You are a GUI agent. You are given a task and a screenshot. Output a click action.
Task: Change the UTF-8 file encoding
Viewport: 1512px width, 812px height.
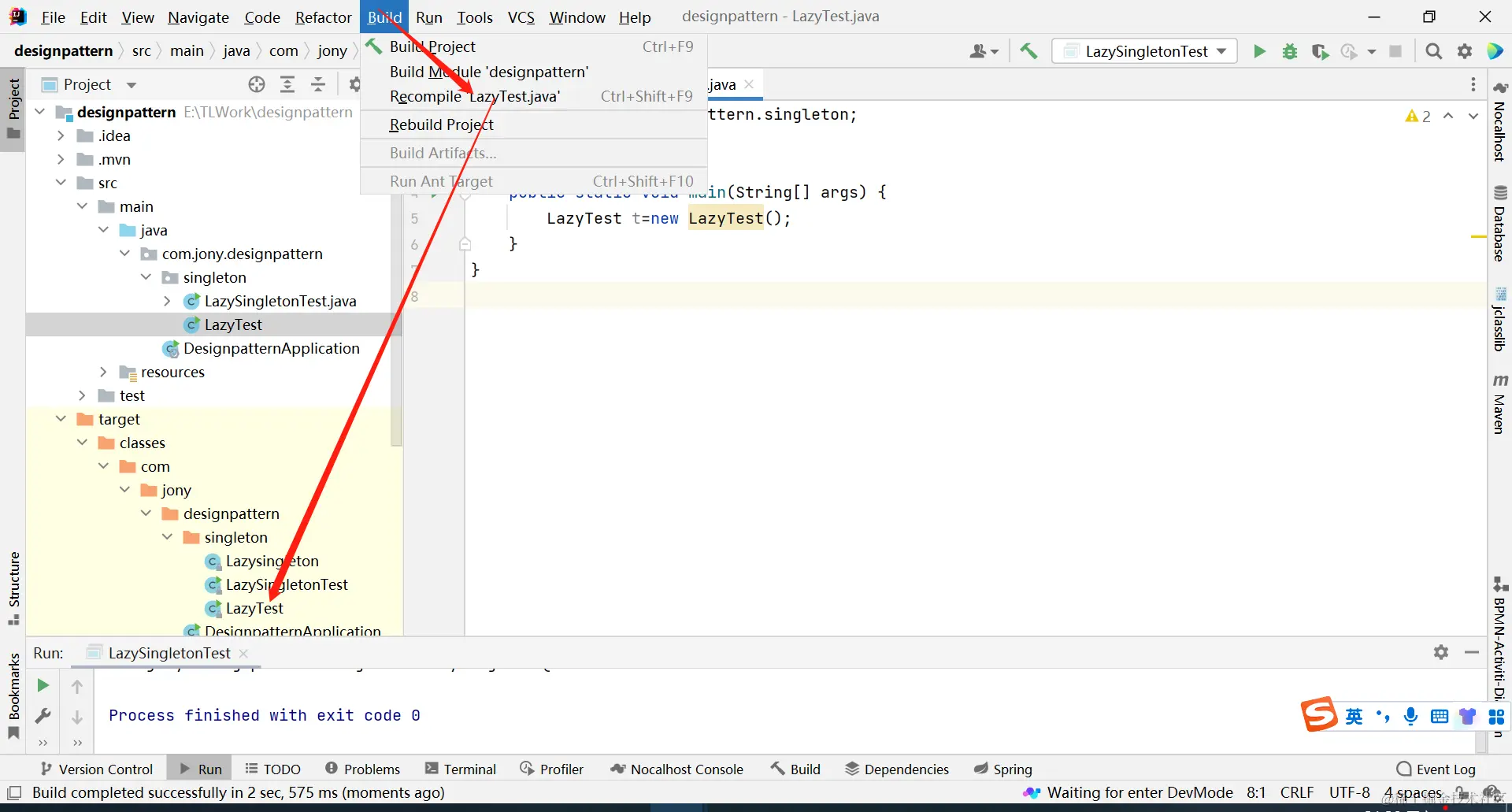pos(1350,792)
